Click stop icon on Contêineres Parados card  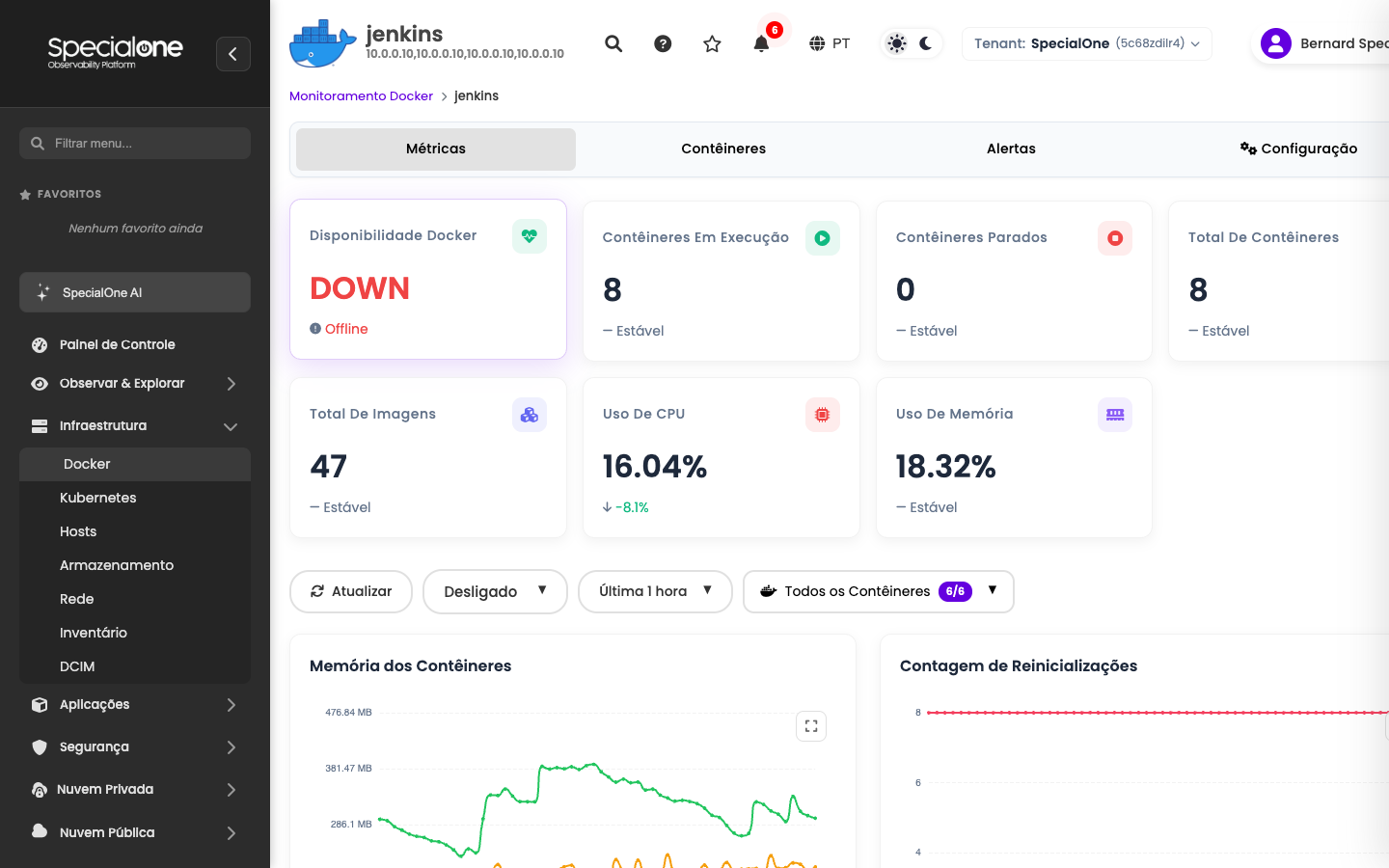coord(1115,238)
